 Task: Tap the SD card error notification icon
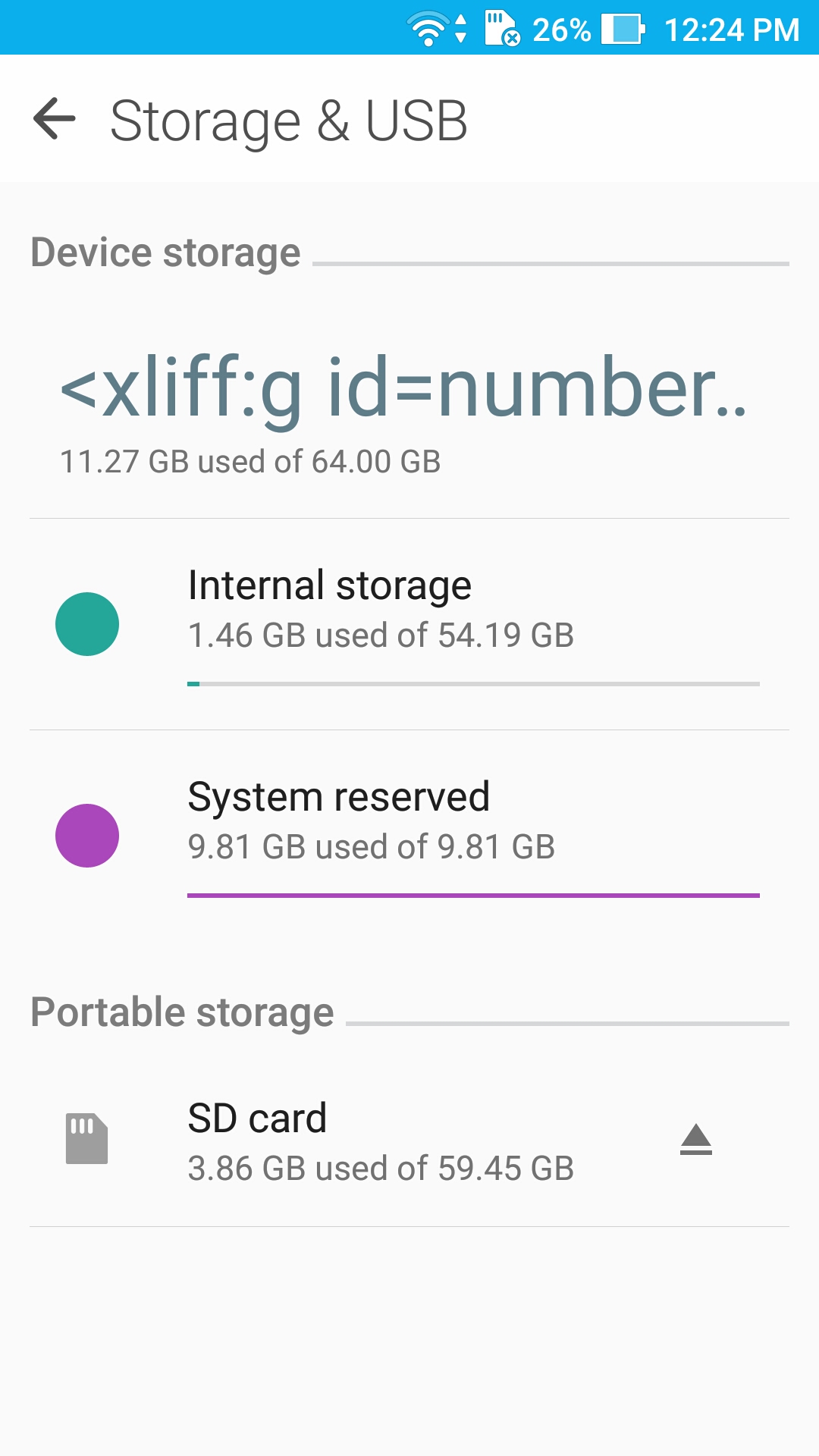(x=502, y=30)
